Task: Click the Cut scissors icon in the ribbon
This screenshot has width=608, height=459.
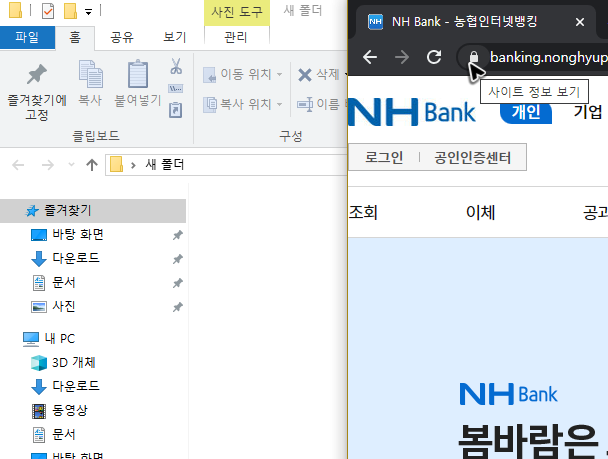Action: [x=176, y=66]
